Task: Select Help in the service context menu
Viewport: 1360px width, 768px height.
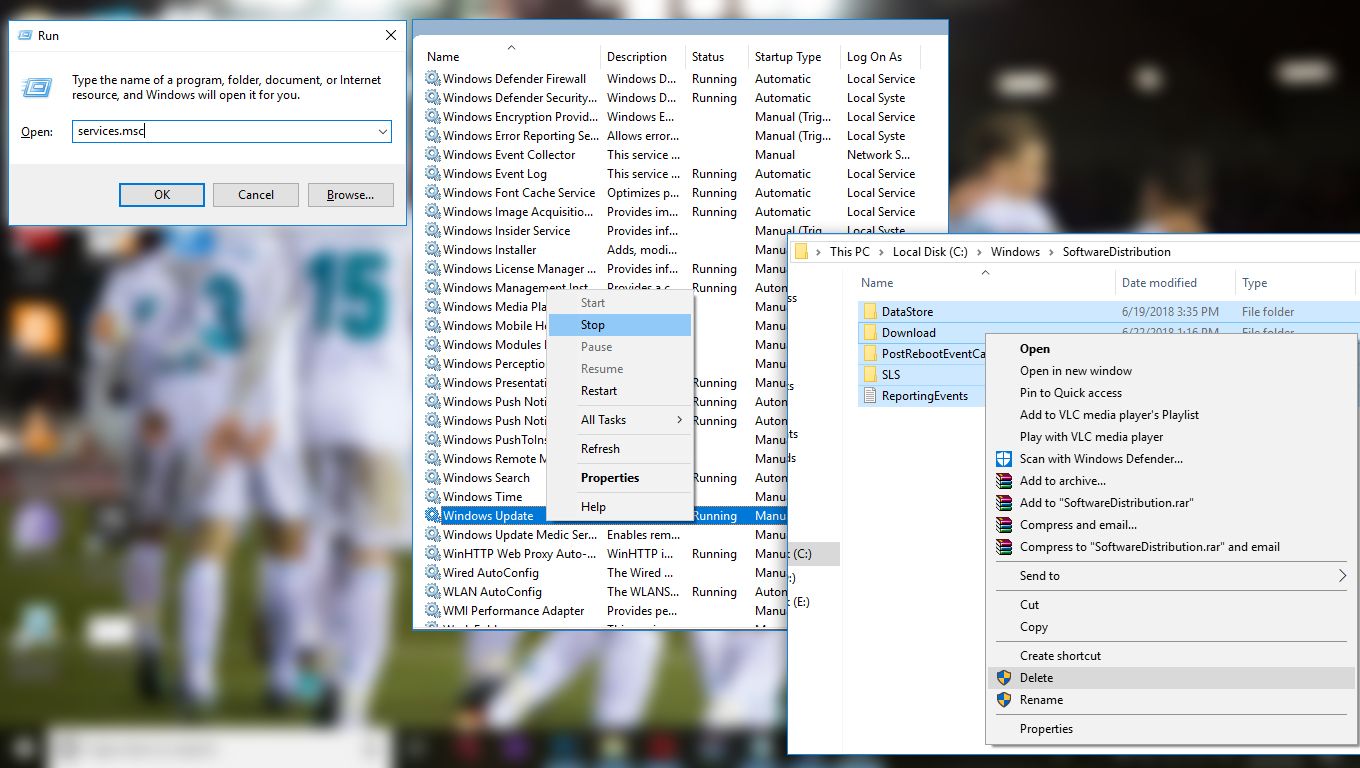Action: coord(620,507)
